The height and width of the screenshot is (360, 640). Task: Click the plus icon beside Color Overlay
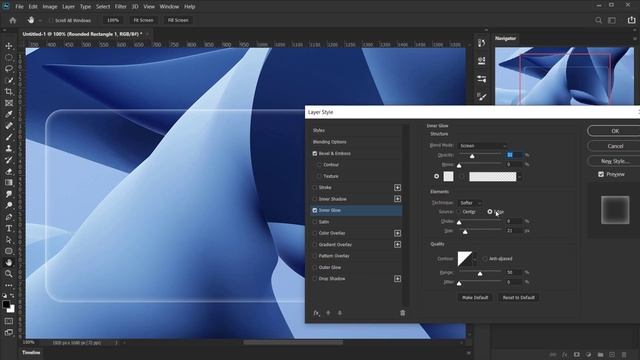click(x=397, y=233)
